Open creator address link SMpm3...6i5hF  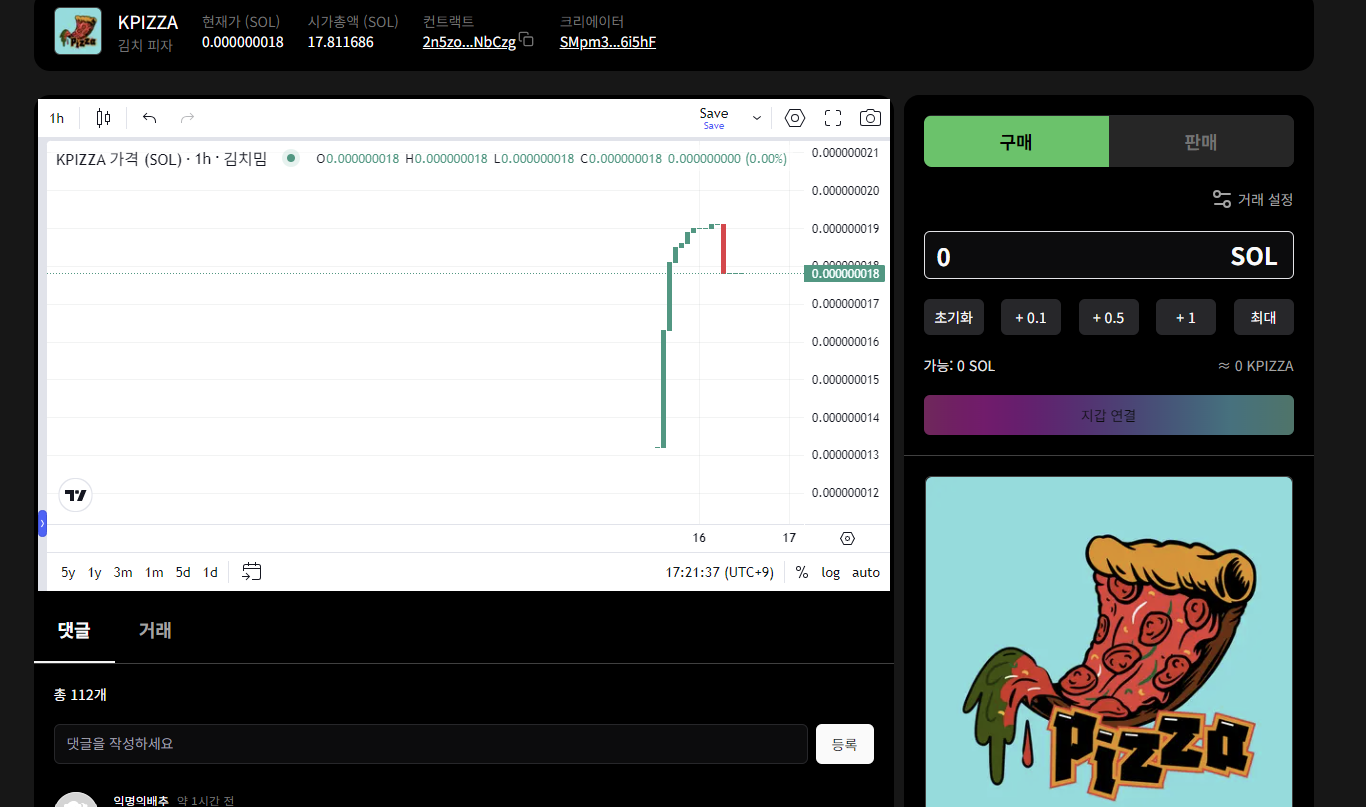click(x=608, y=42)
